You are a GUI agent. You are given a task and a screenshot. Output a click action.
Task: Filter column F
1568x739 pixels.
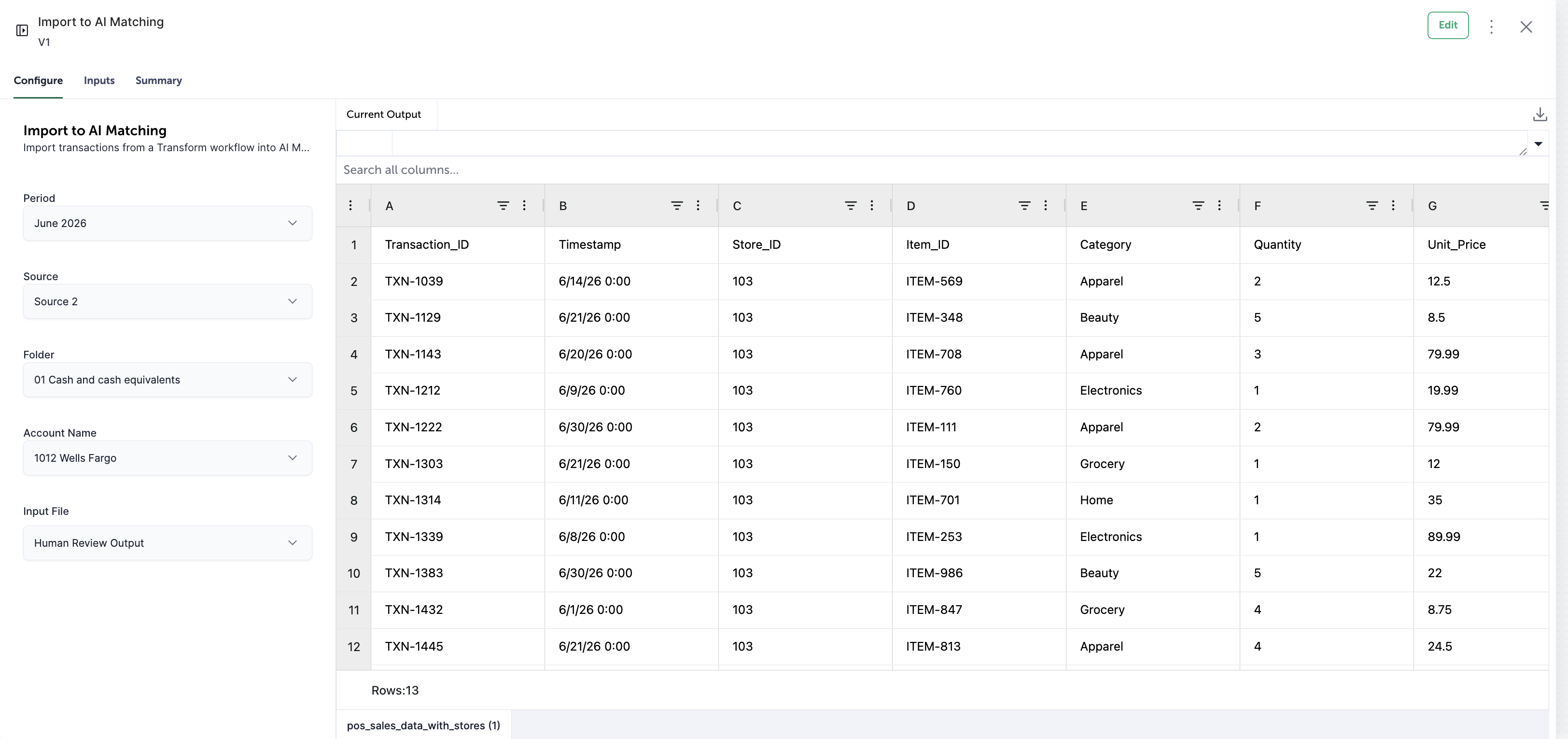click(x=1372, y=205)
